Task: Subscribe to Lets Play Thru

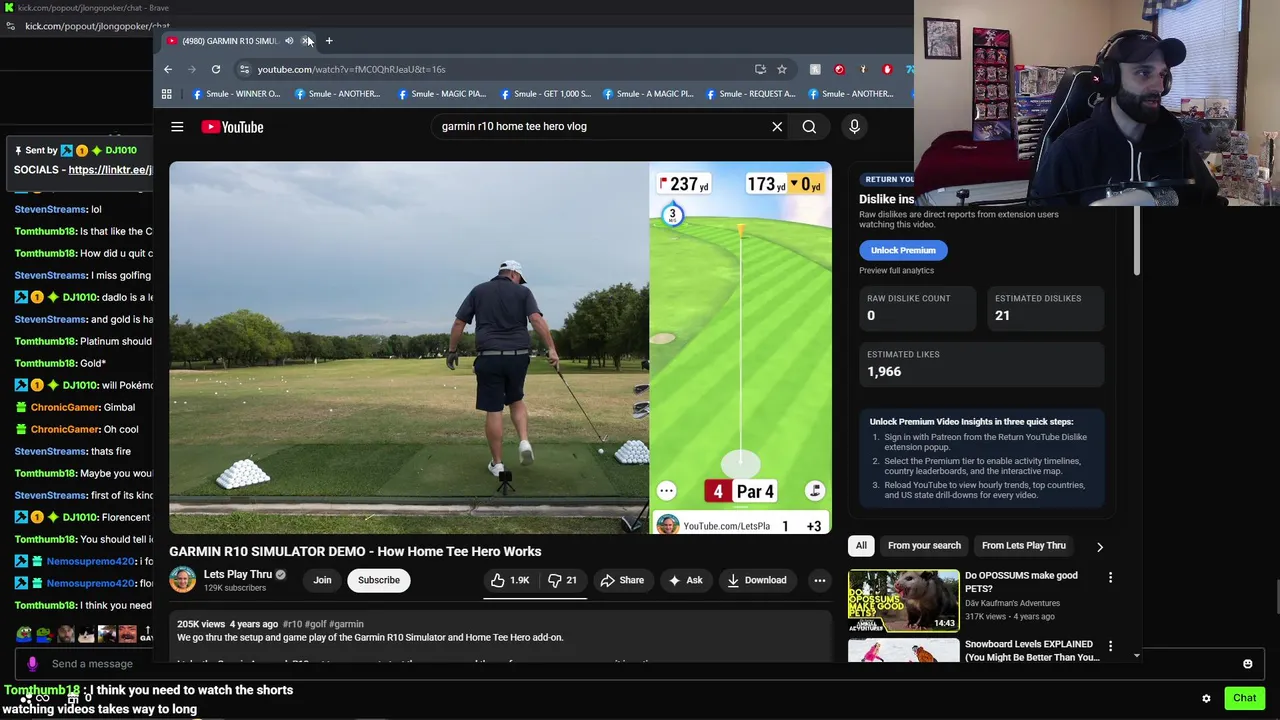Action: coord(379,580)
